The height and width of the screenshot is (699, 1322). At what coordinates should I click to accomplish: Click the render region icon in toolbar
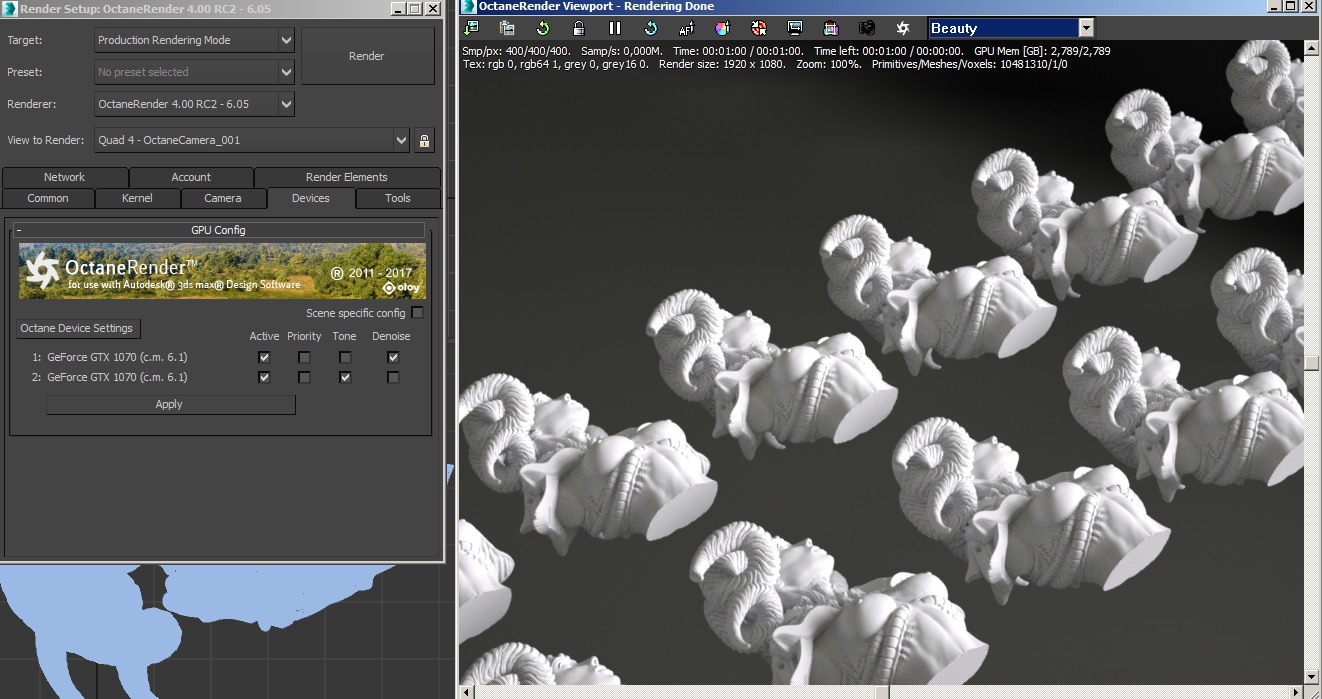pyautogui.click(x=831, y=28)
